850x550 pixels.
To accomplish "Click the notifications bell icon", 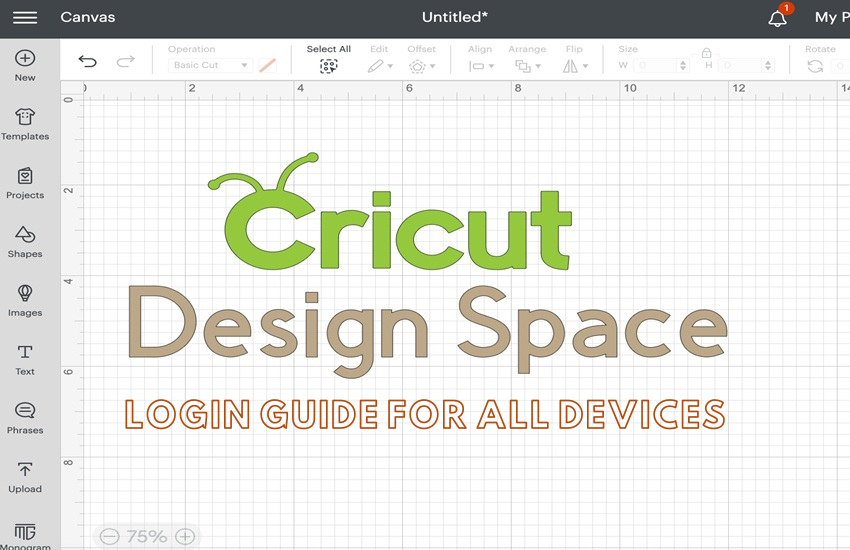I will 777,18.
